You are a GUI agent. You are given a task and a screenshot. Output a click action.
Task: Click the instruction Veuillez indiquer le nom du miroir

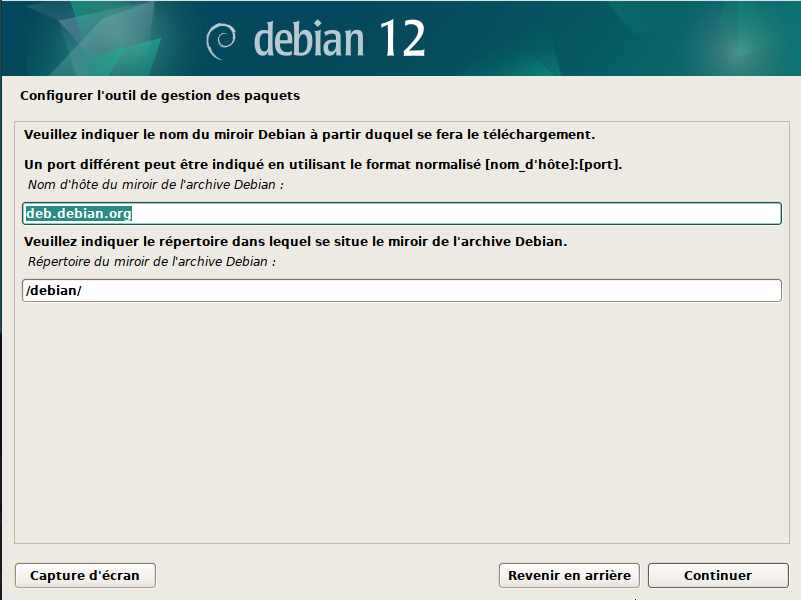[310, 135]
